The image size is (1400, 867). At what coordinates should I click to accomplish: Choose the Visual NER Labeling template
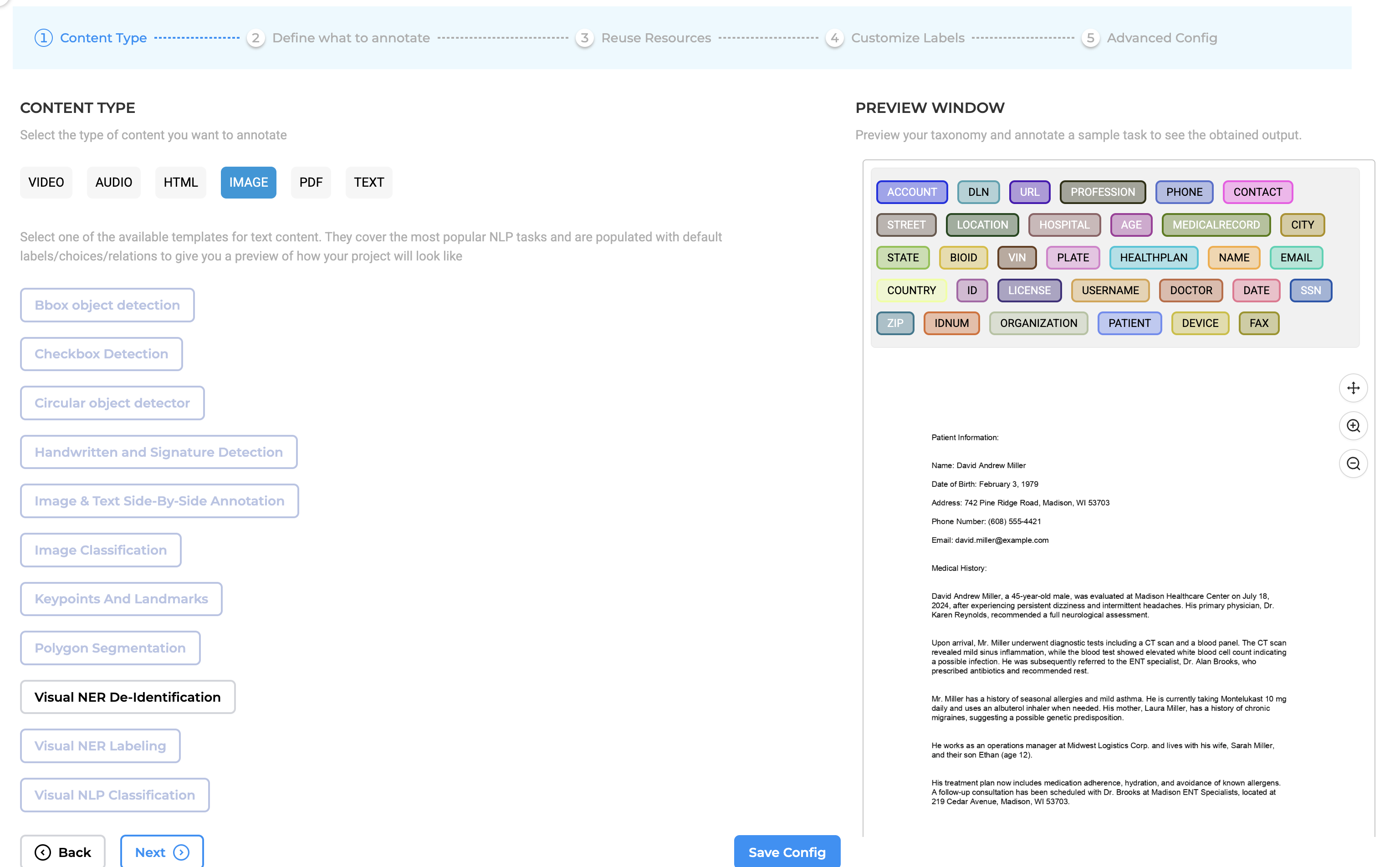[x=100, y=745]
